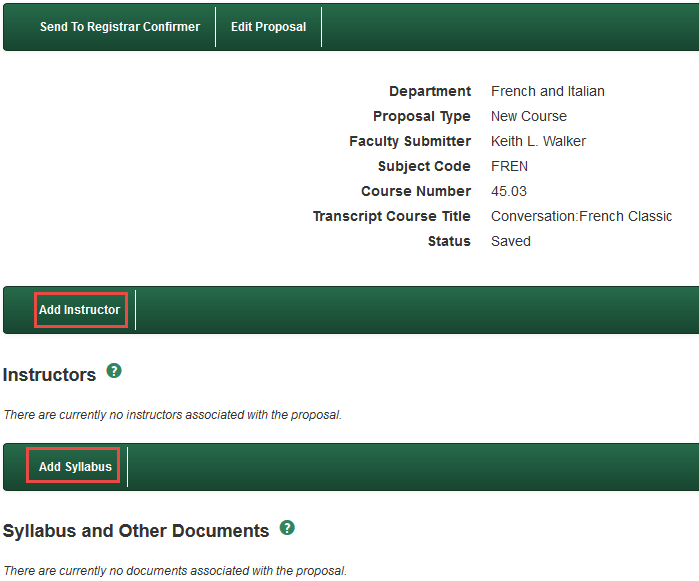699x581 pixels.
Task: Click the Faculty Submitter label
Action: click(x=409, y=141)
